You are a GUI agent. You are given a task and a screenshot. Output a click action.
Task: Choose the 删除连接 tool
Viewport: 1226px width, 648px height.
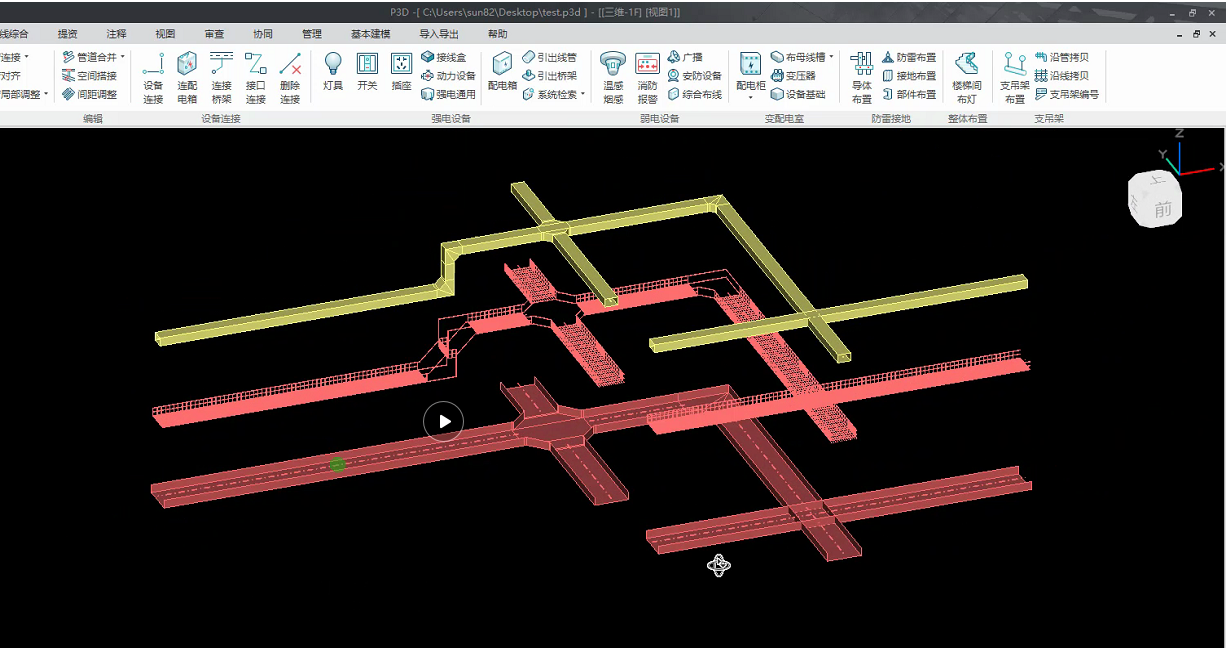pos(290,76)
